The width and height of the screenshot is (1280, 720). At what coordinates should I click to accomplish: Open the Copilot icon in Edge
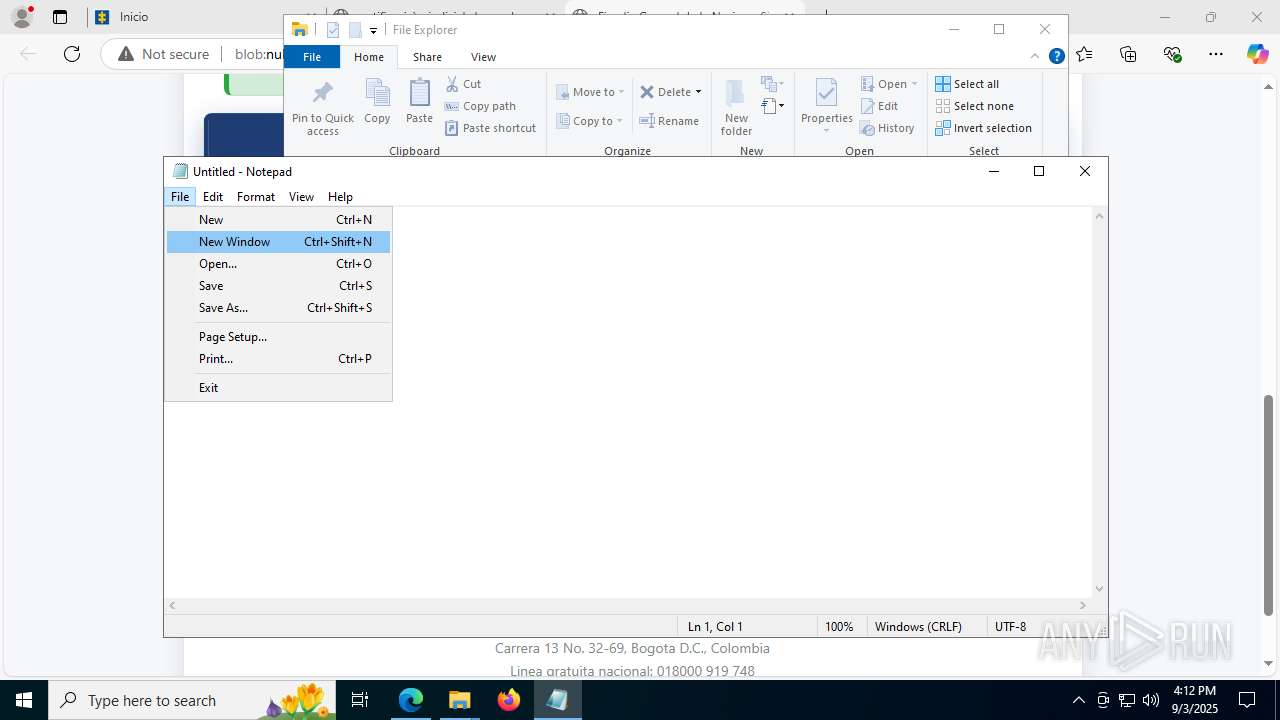1257,54
